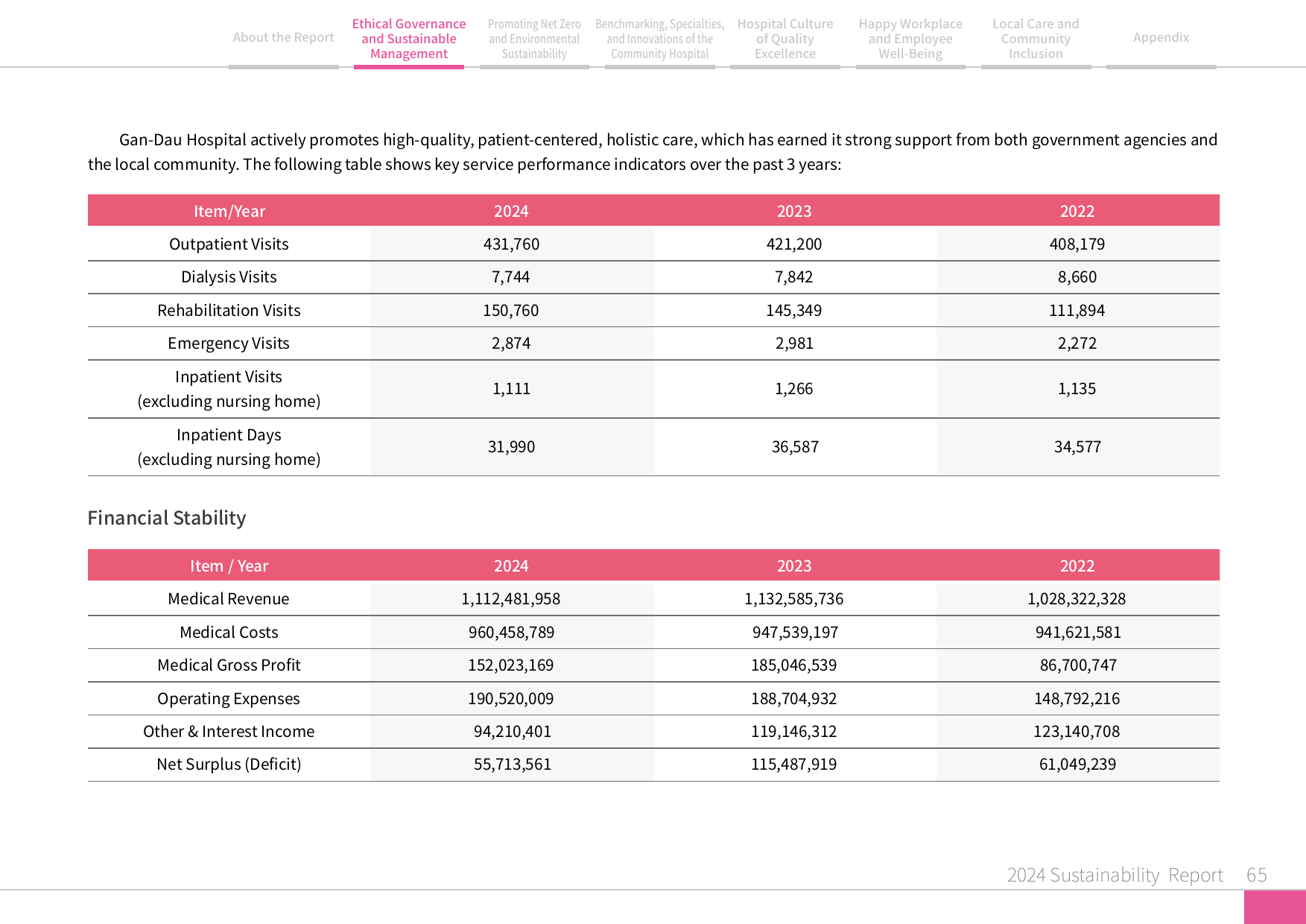Viewport: 1306px width, 924px height.
Task: Select the 408,179 outpatient value
Action: [x=1077, y=244]
